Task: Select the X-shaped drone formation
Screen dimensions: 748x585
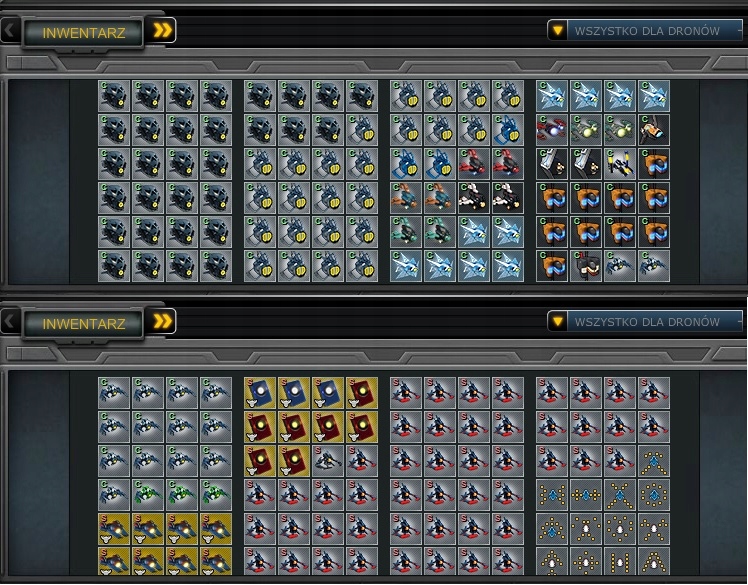Action: 620,495
